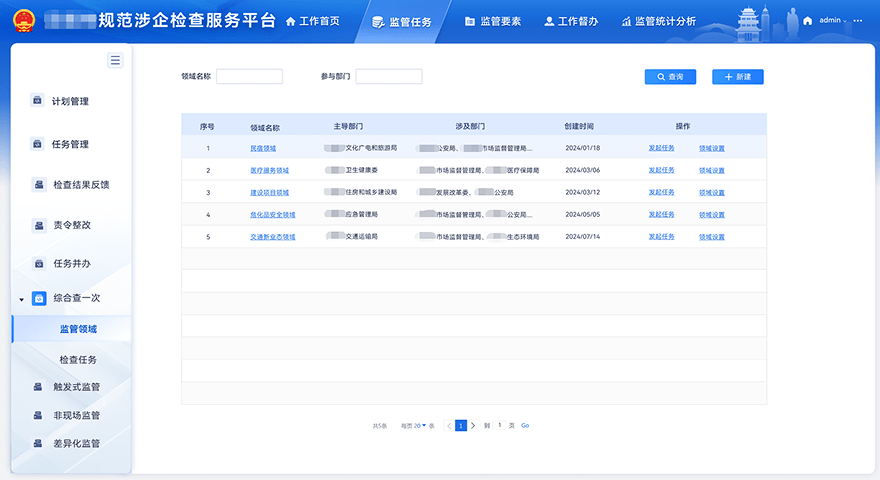Click the Go pagination link
880x480 pixels.
(x=525, y=426)
